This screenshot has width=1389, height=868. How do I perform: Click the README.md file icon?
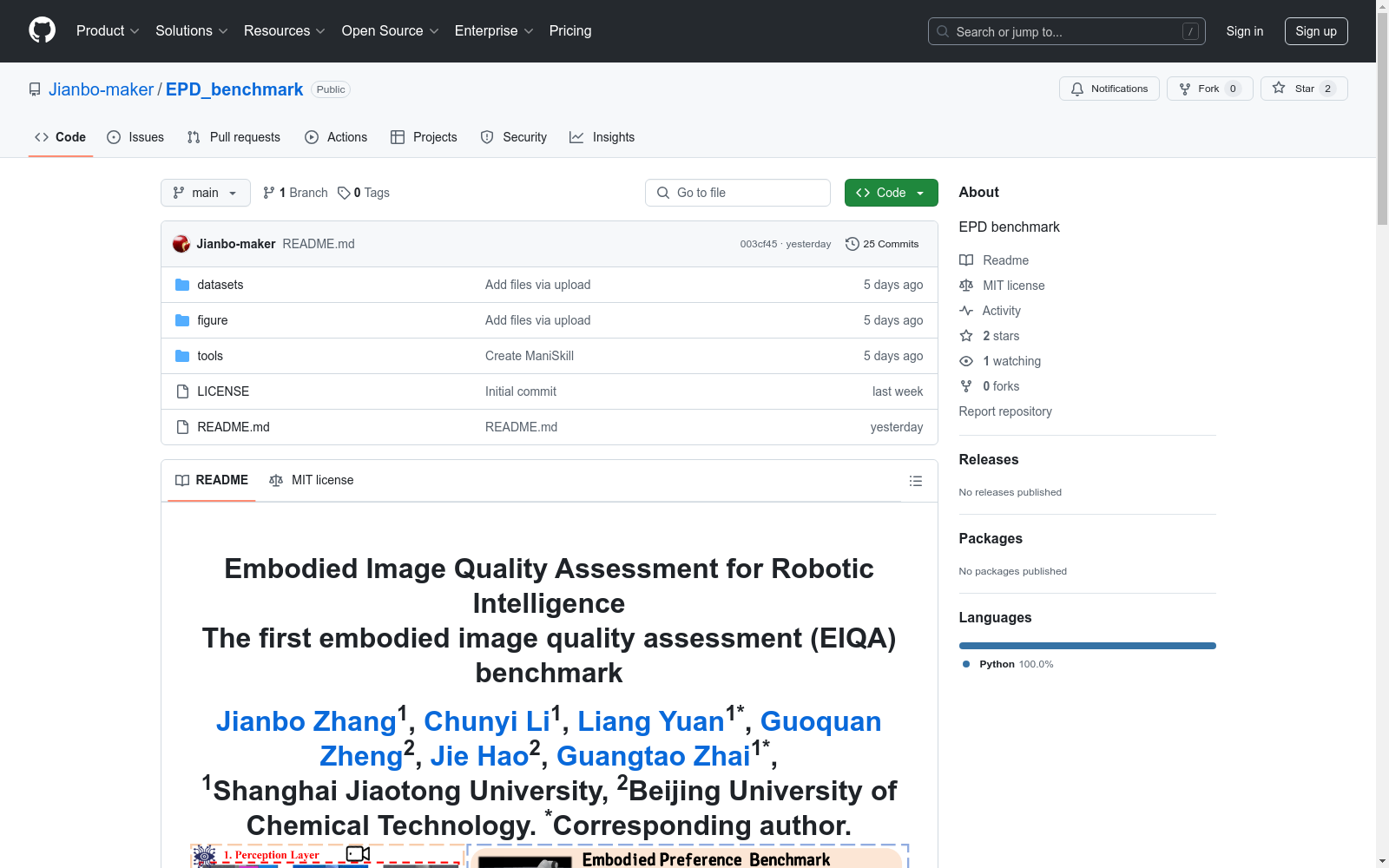pos(182,427)
